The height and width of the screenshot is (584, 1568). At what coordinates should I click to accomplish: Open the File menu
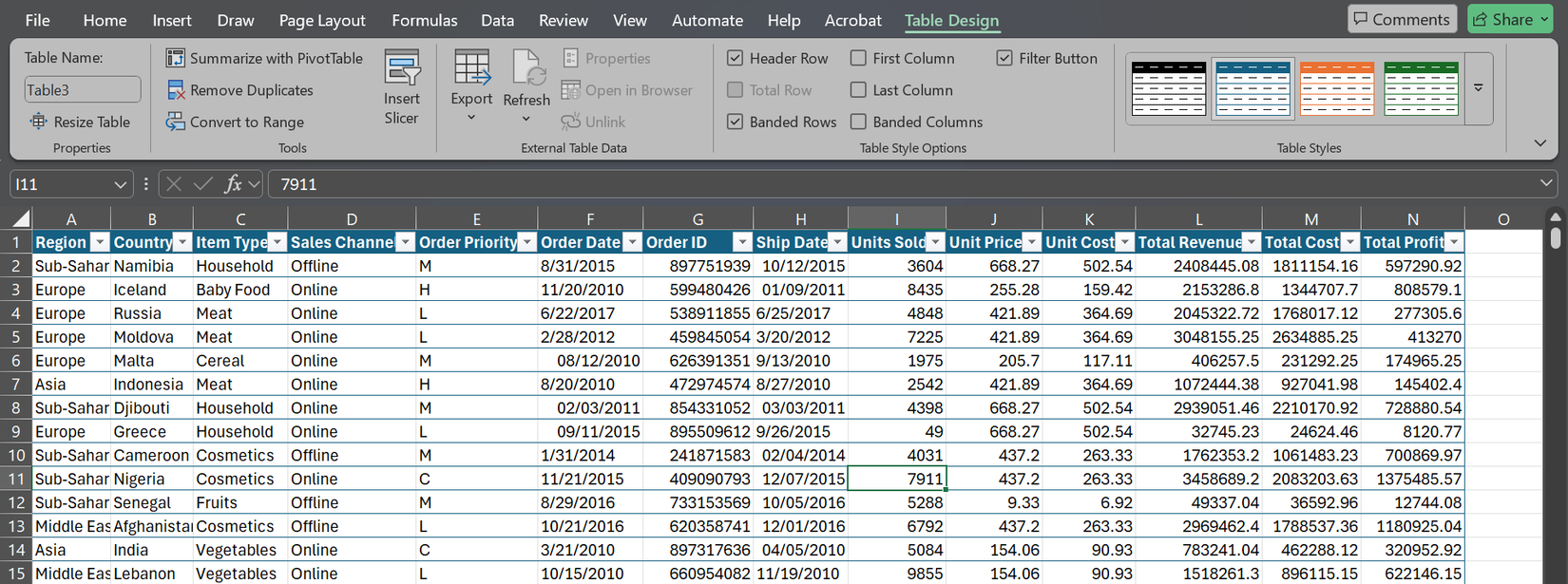point(38,20)
